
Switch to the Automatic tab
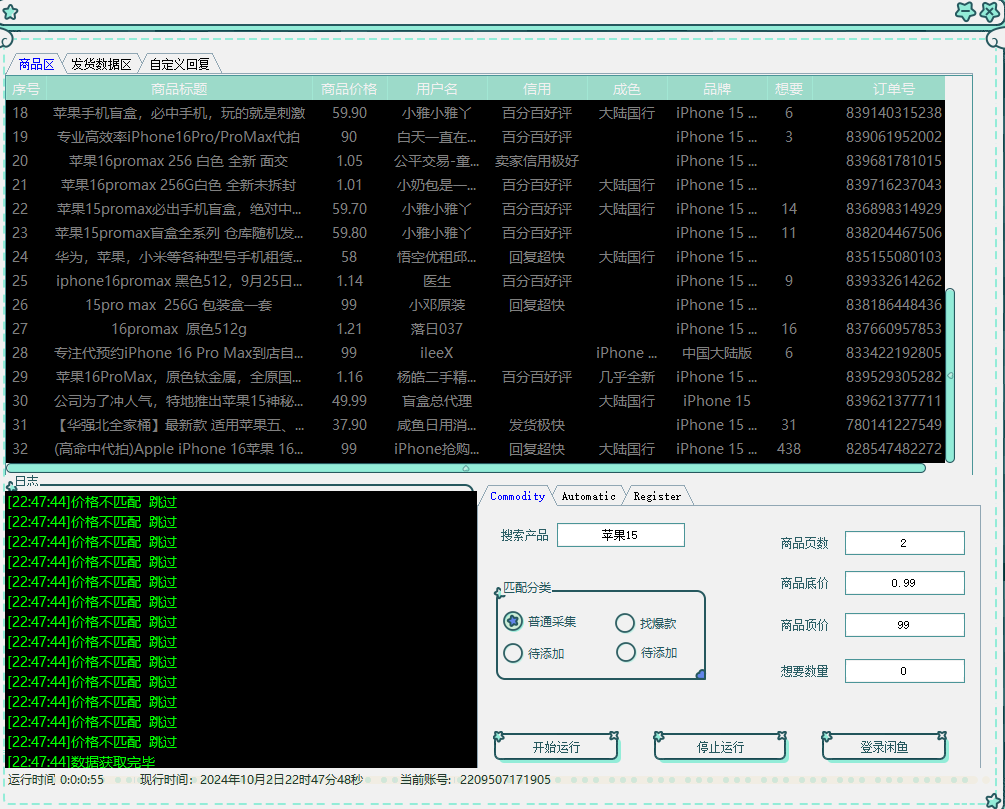click(x=588, y=496)
